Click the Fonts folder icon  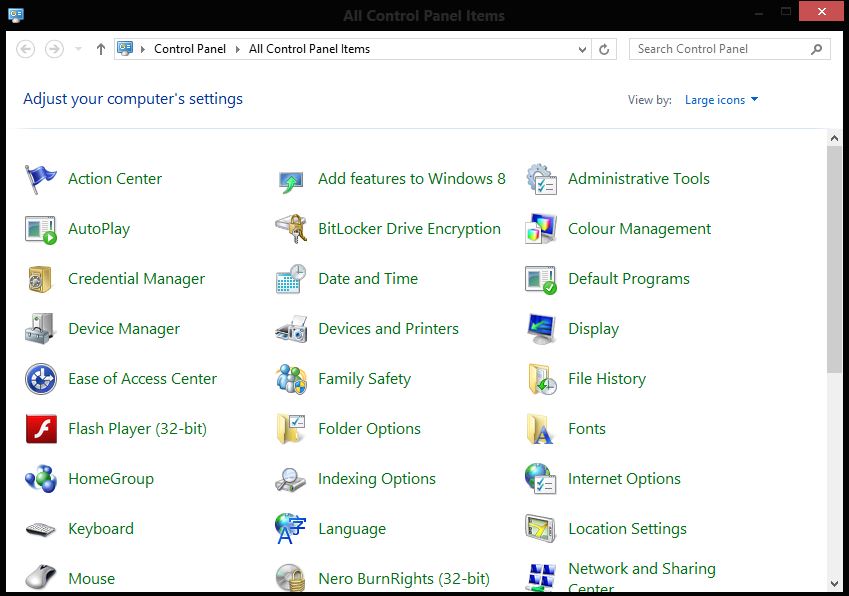coord(540,429)
